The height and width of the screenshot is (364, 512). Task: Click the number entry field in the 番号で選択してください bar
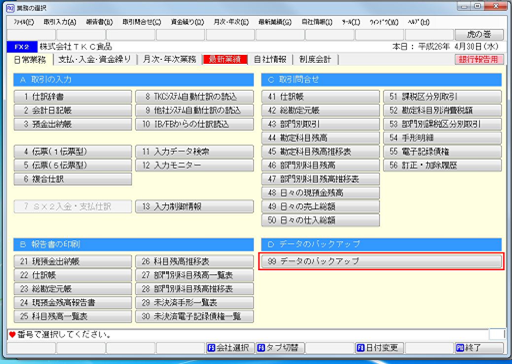tap(497, 334)
